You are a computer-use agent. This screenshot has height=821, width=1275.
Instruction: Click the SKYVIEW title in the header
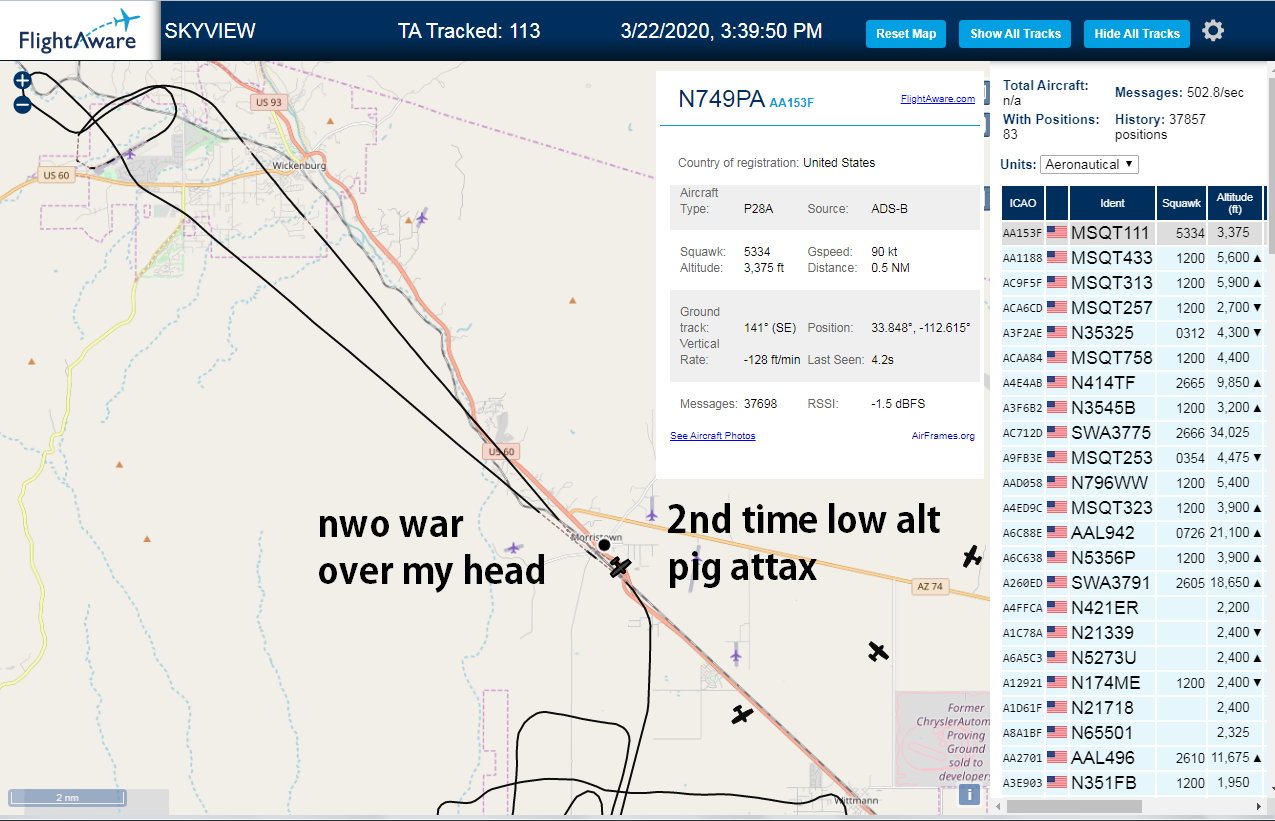click(x=210, y=31)
